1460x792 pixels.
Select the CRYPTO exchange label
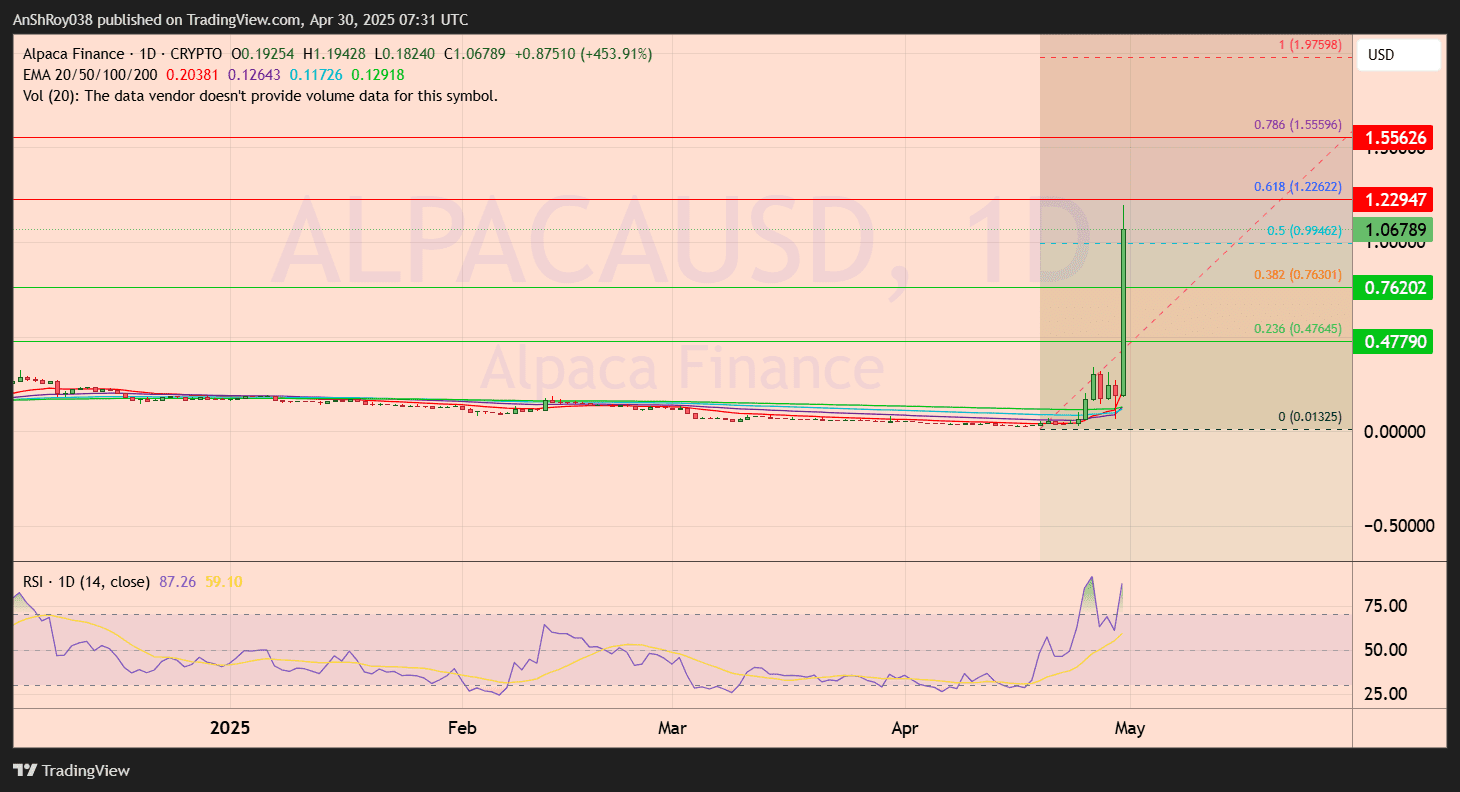[198, 53]
